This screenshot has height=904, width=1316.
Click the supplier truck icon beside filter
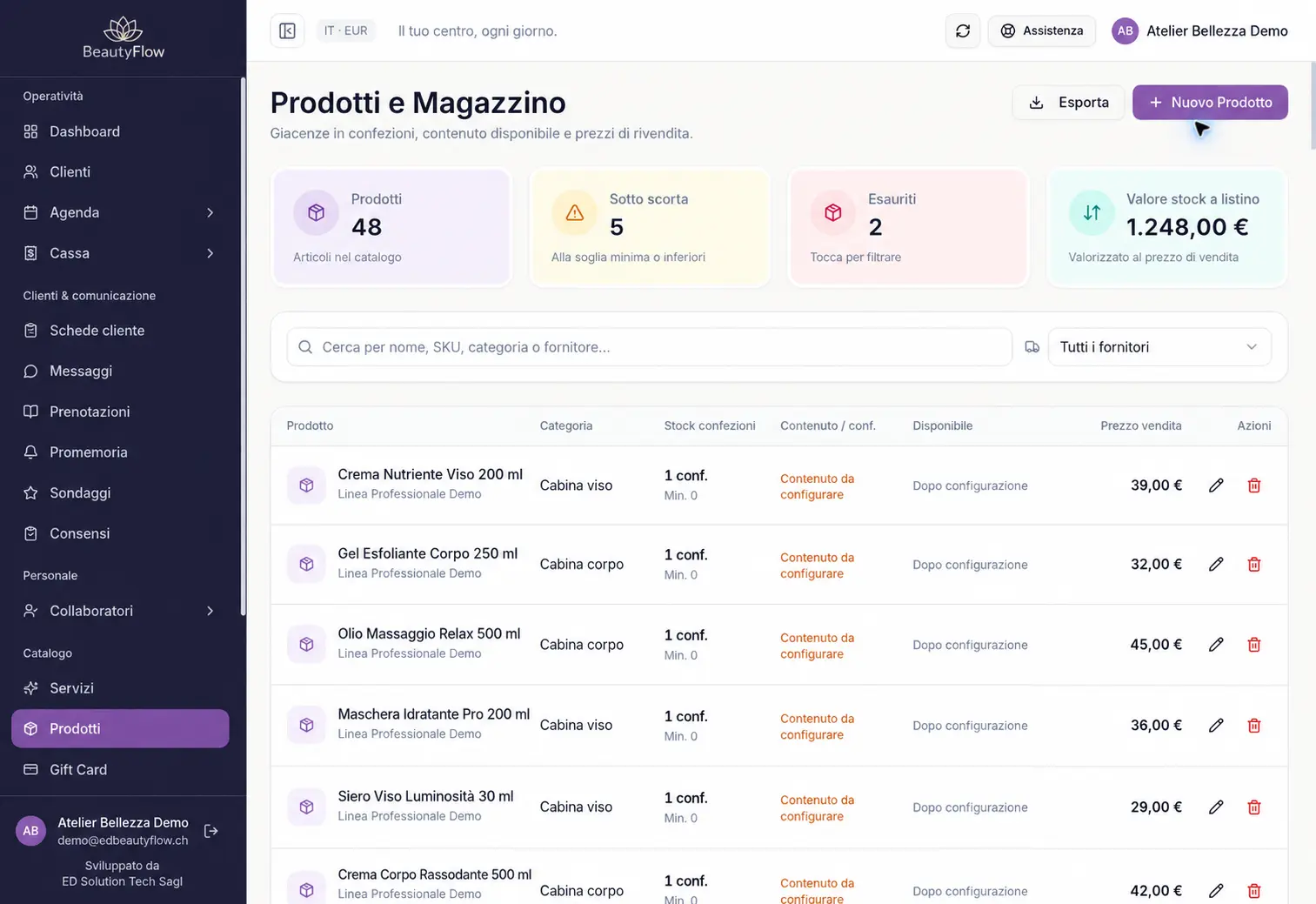point(1032,347)
